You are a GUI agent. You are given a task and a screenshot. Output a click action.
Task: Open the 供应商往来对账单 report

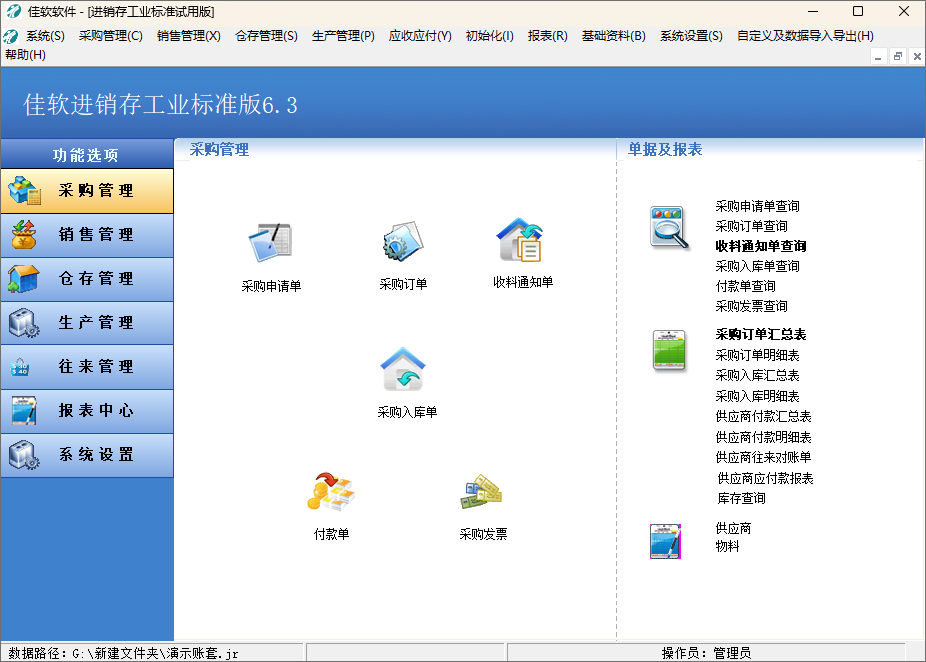pyautogui.click(x=763, y=458)
